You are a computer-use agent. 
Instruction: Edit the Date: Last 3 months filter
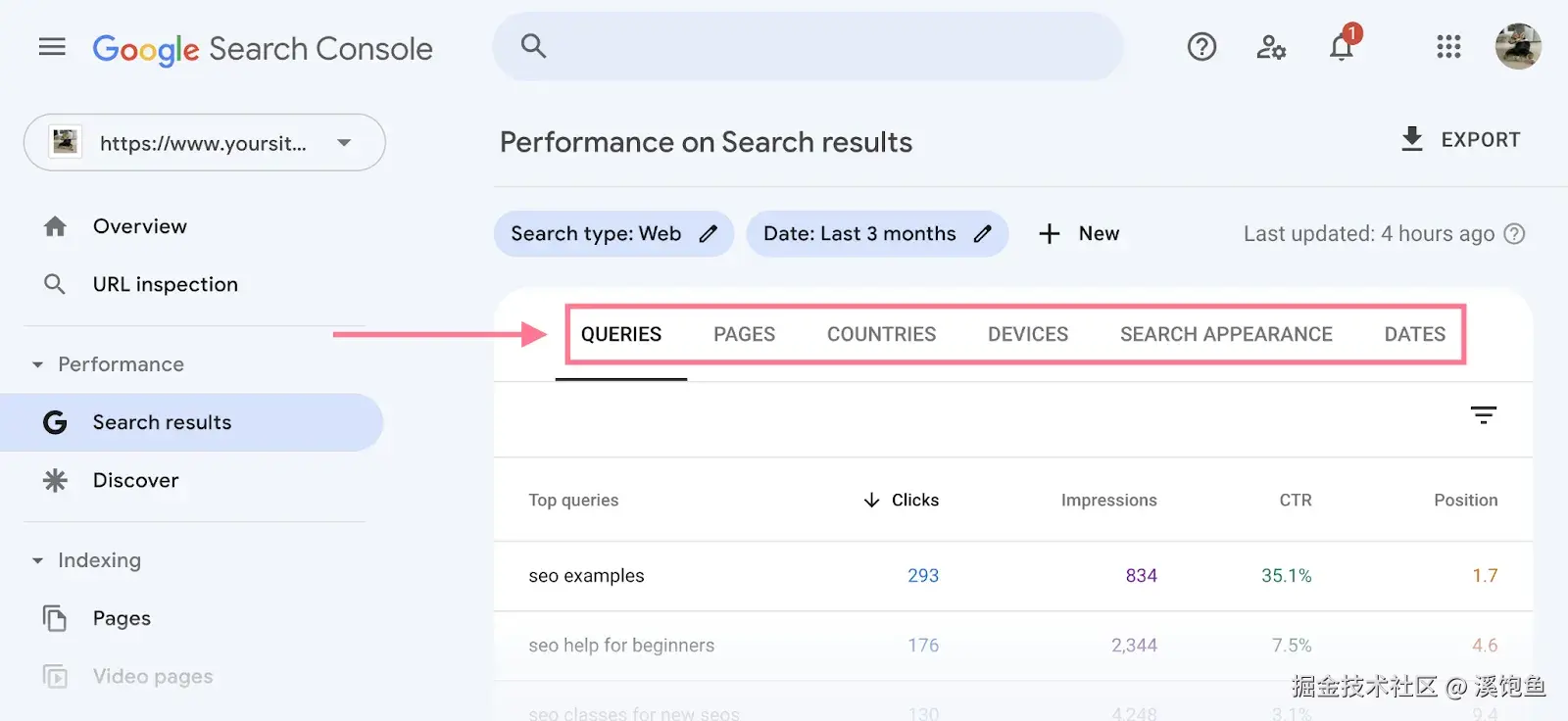(x=876, y=234)
